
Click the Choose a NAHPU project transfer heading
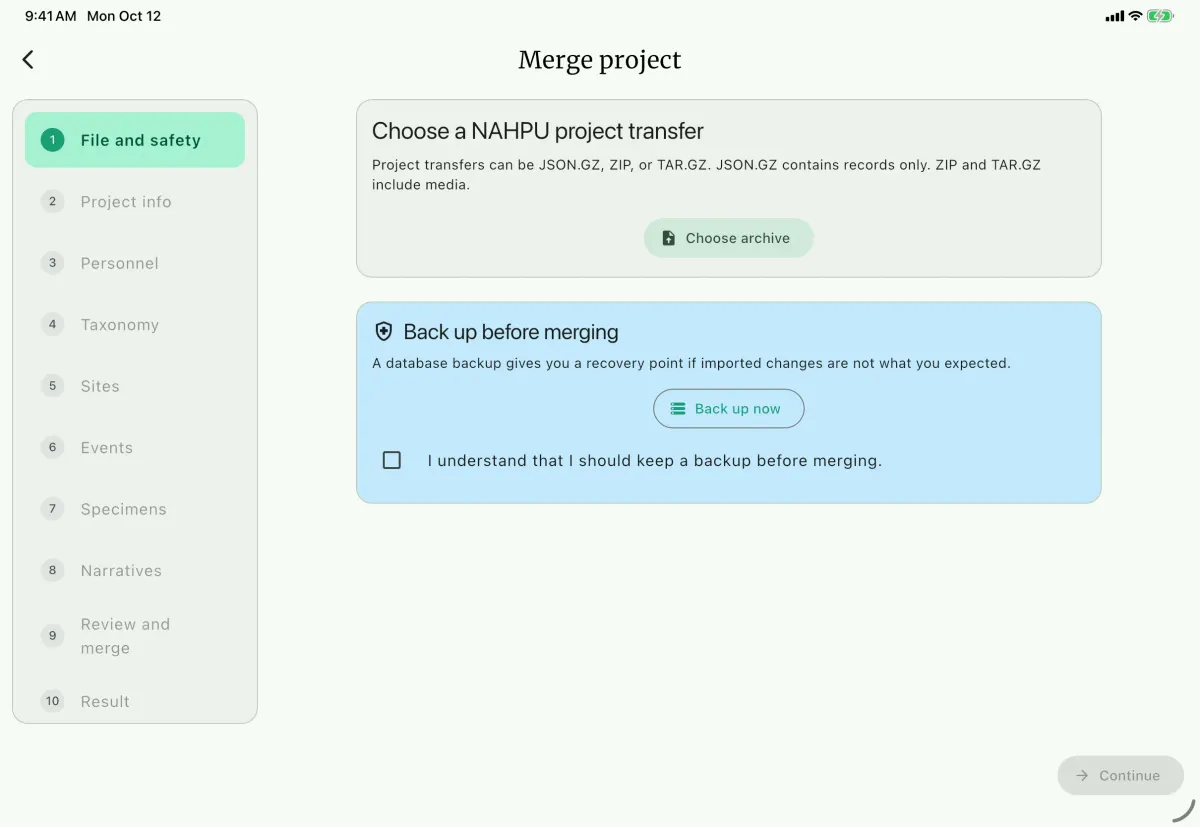538,131
